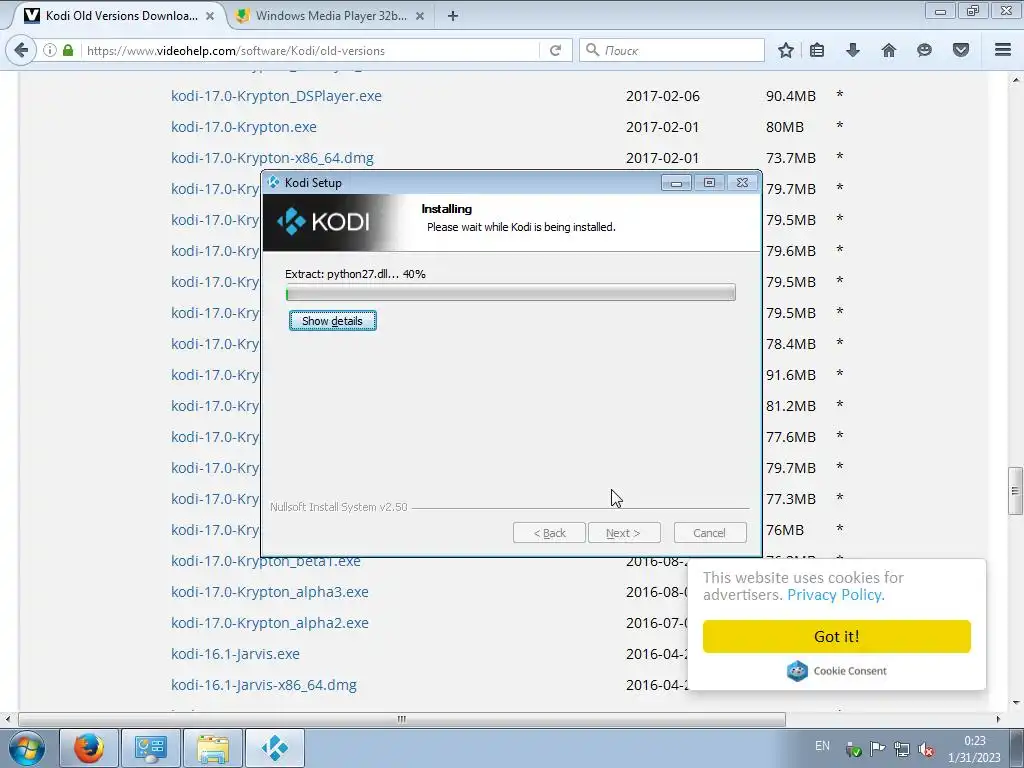Click the vertical scrollbar thumb

[x=1015, y=490]
